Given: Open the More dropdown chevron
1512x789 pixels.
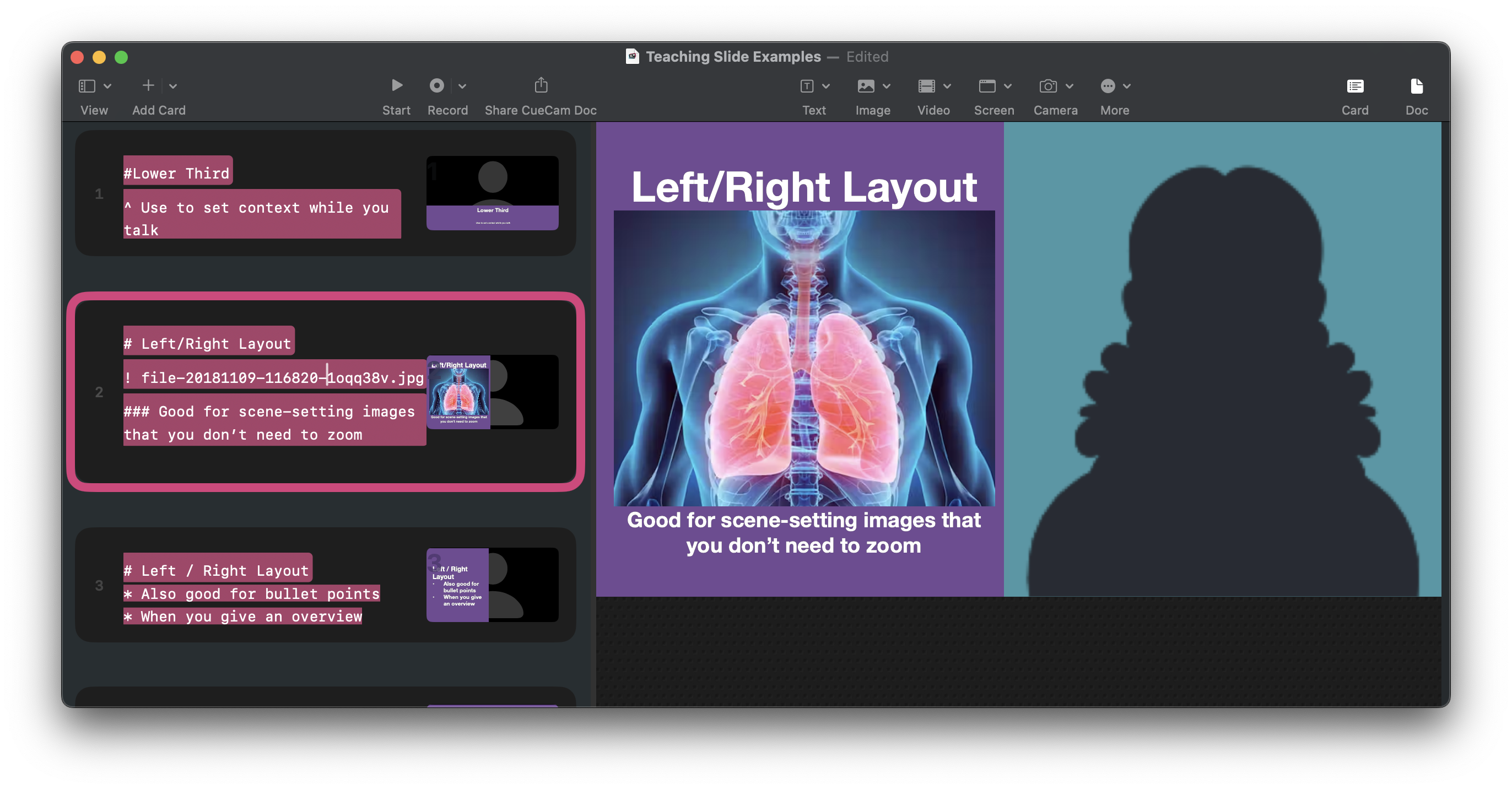Looking at the screenshot, I should click(1127, 87).
